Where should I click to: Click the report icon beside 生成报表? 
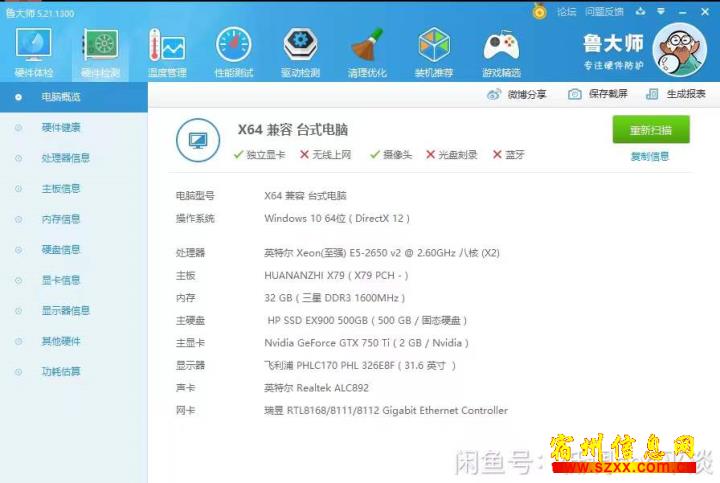coord(652,94)
